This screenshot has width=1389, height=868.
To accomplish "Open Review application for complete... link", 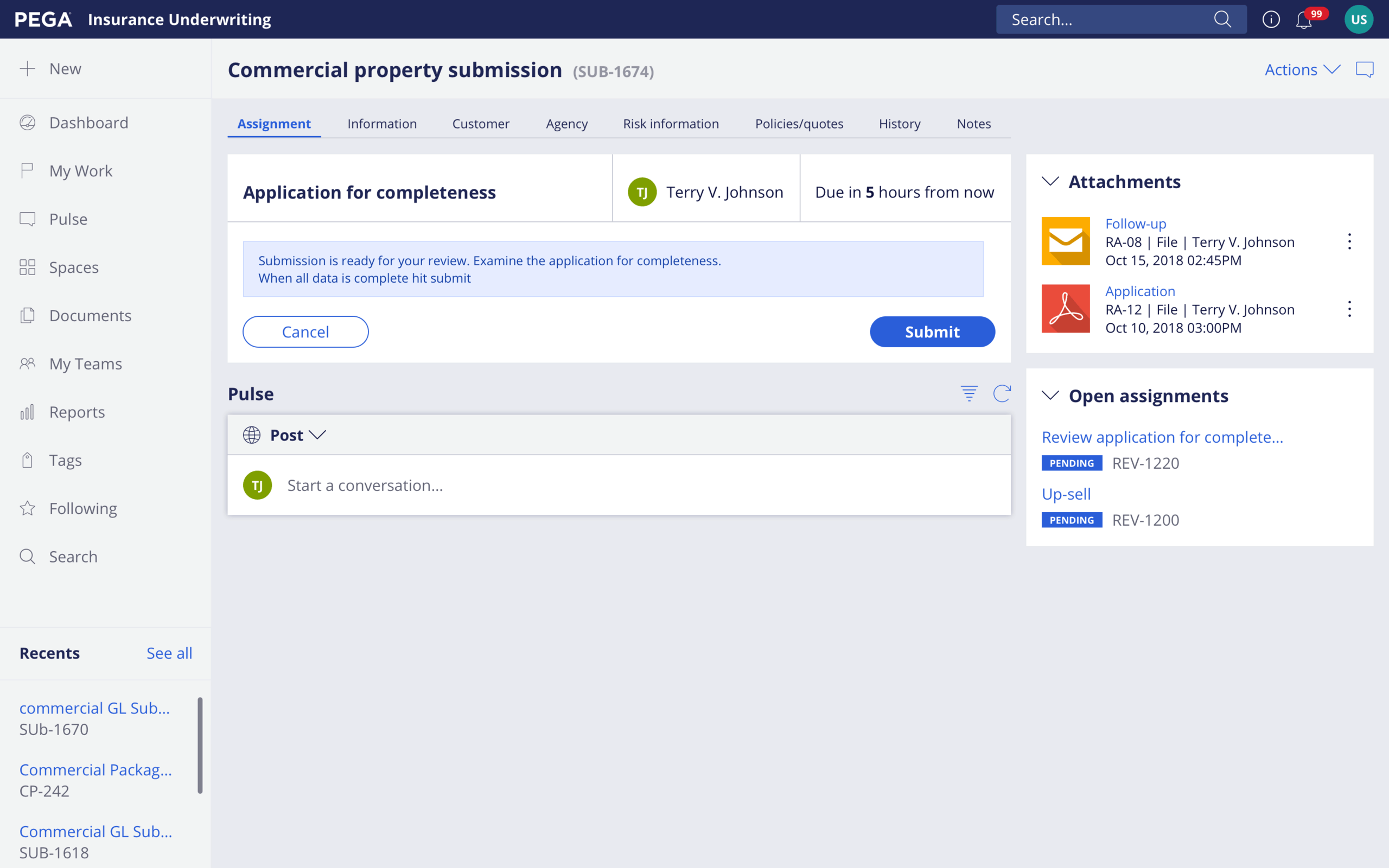I will [1162, 437].
